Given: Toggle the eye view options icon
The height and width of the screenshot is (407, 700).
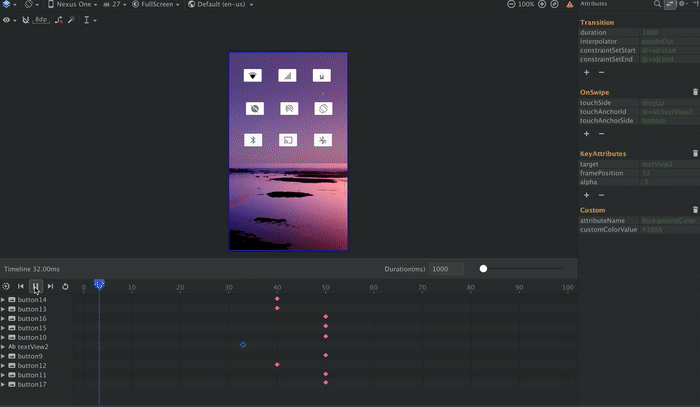Looking at the screenshot, I should click(x=9, y=20).
